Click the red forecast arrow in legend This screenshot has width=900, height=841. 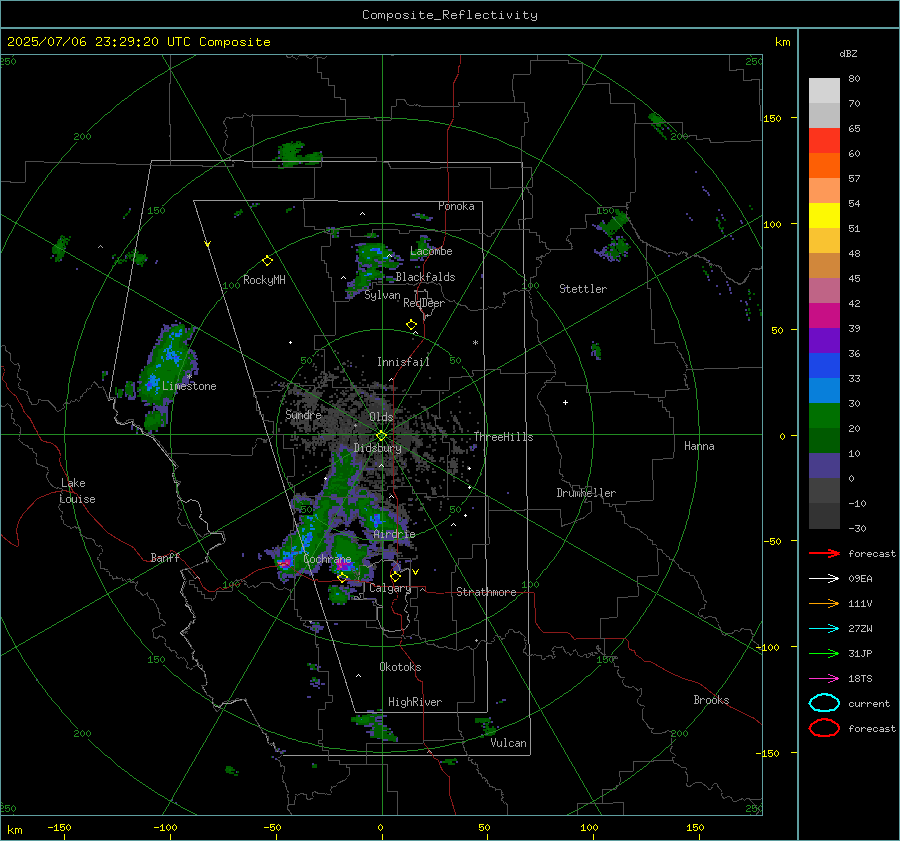coord(824,553)
